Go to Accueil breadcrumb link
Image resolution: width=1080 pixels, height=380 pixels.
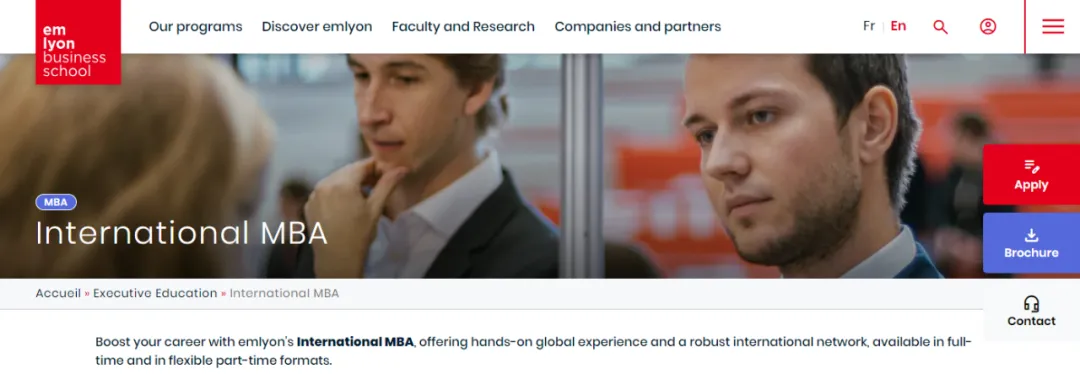[x=59, y=293]
